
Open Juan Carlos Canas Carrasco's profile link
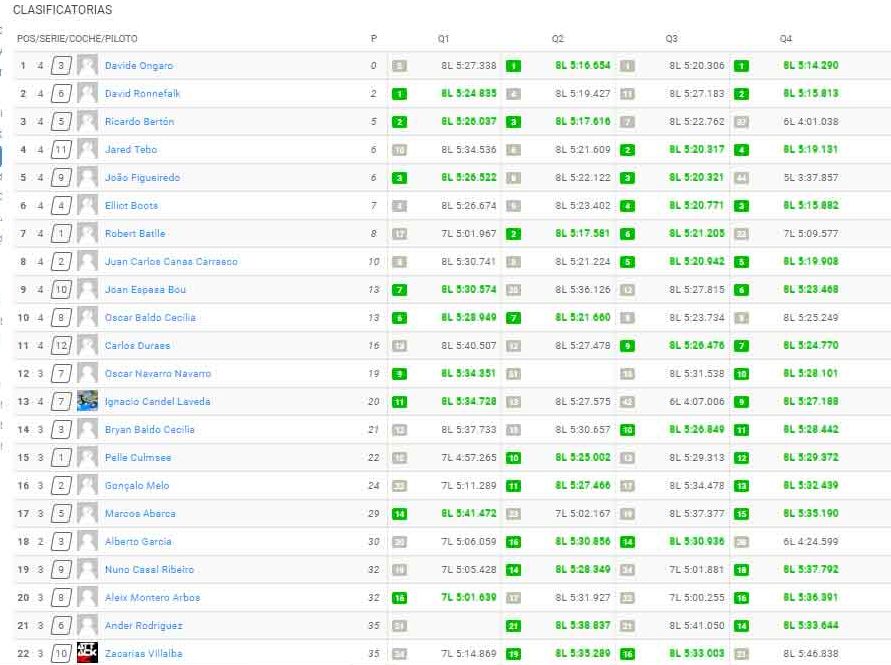pyautogui.click(x=171, y=262)
